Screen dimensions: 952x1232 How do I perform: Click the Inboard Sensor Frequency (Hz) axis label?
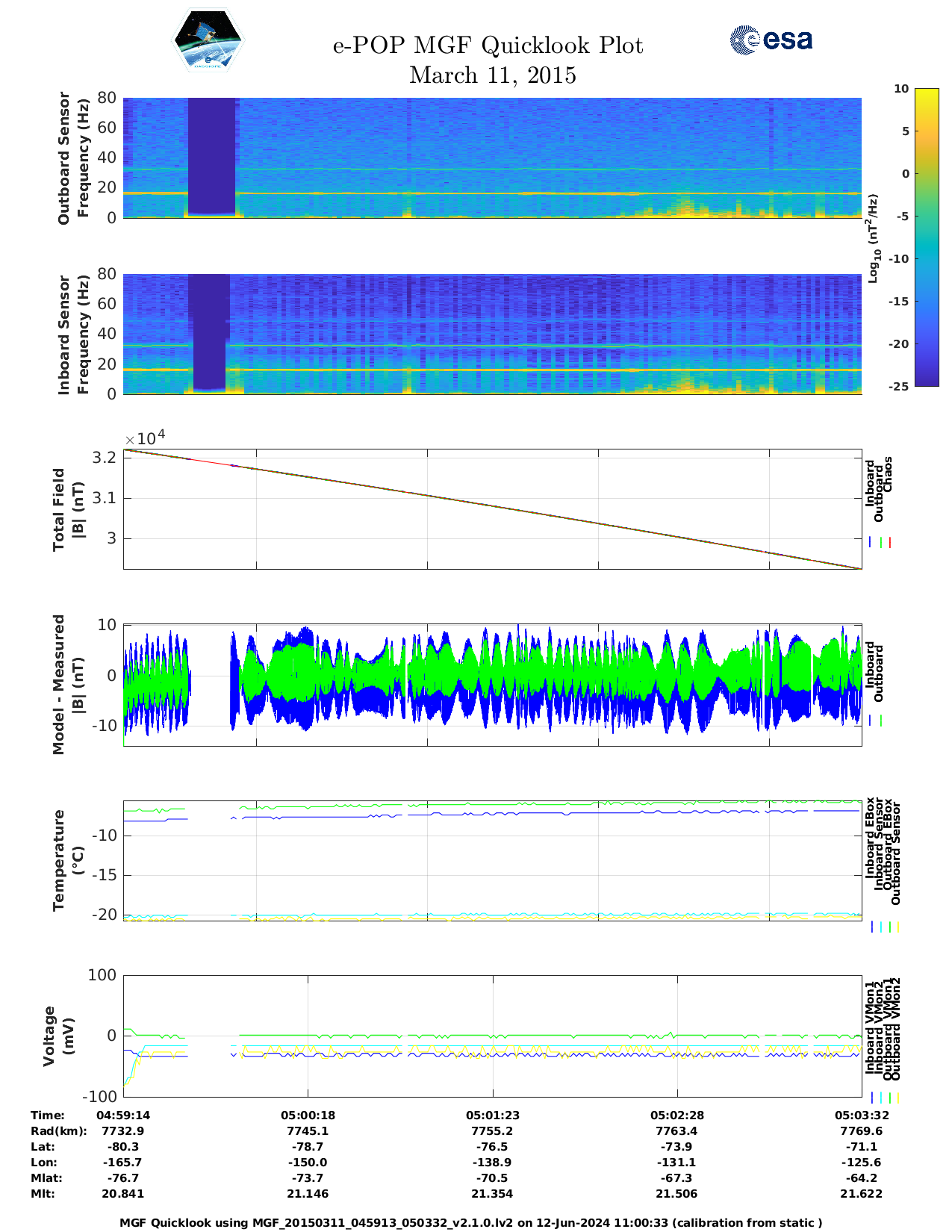pyautogui.click(x=73, y=335)
